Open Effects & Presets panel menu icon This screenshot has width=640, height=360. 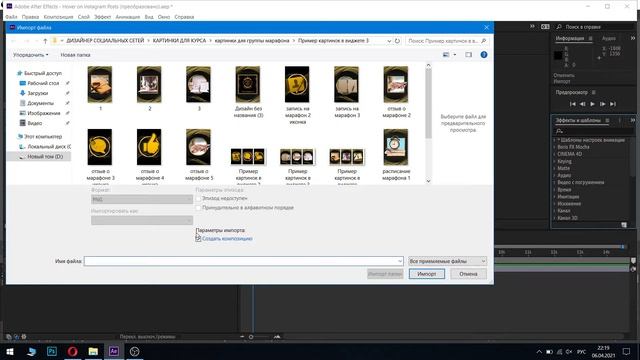(607, 120)
